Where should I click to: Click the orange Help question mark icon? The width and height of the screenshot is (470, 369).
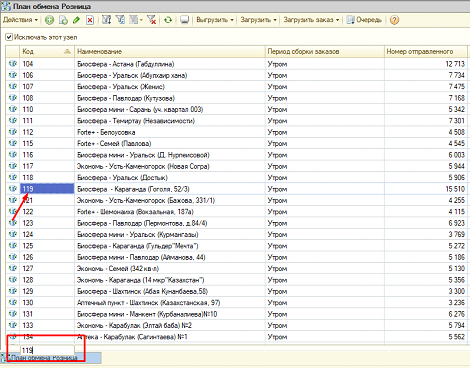click(x=394, y=20)
